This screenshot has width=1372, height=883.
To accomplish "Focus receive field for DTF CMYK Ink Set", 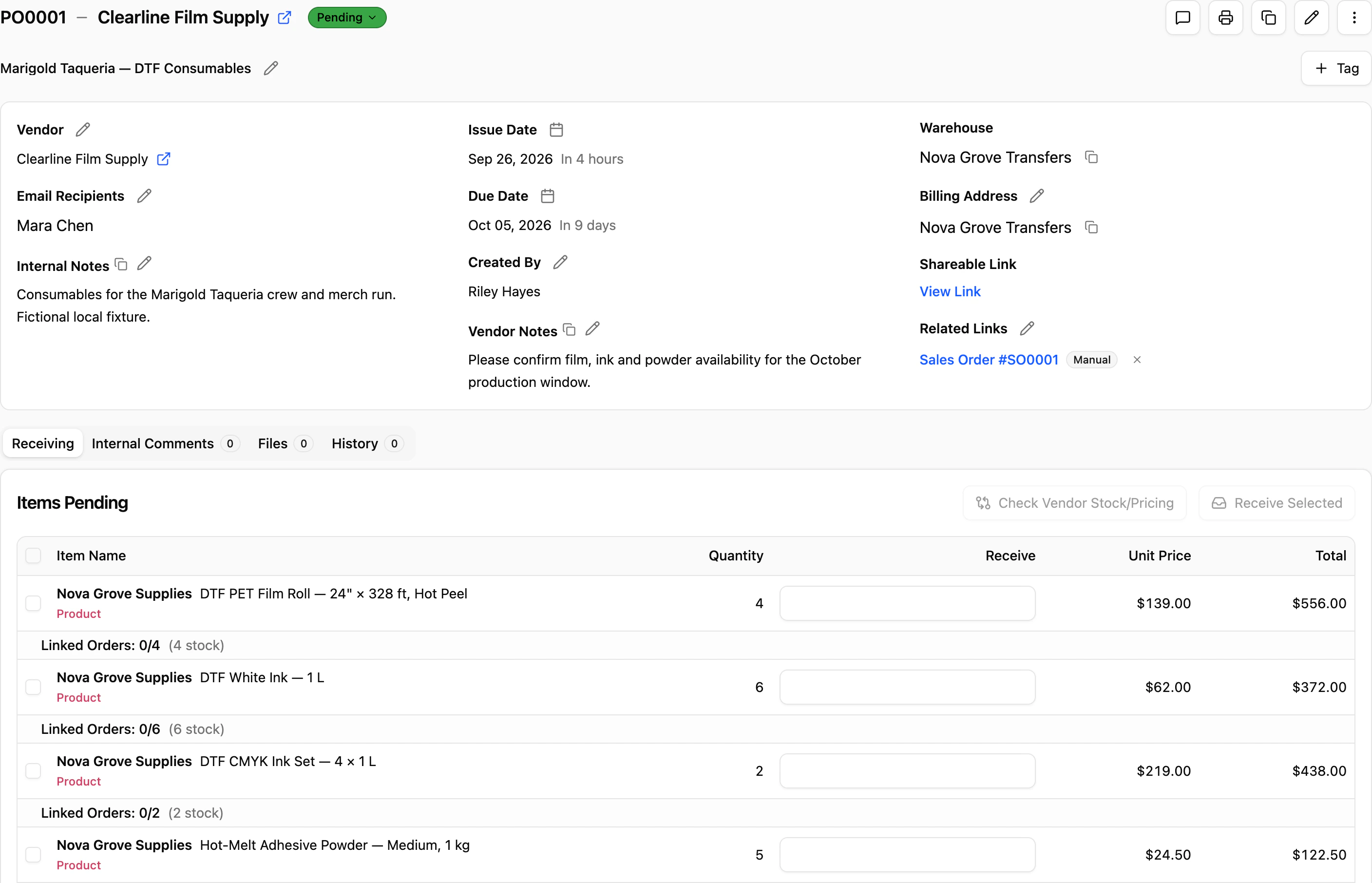I will [907, 771].
